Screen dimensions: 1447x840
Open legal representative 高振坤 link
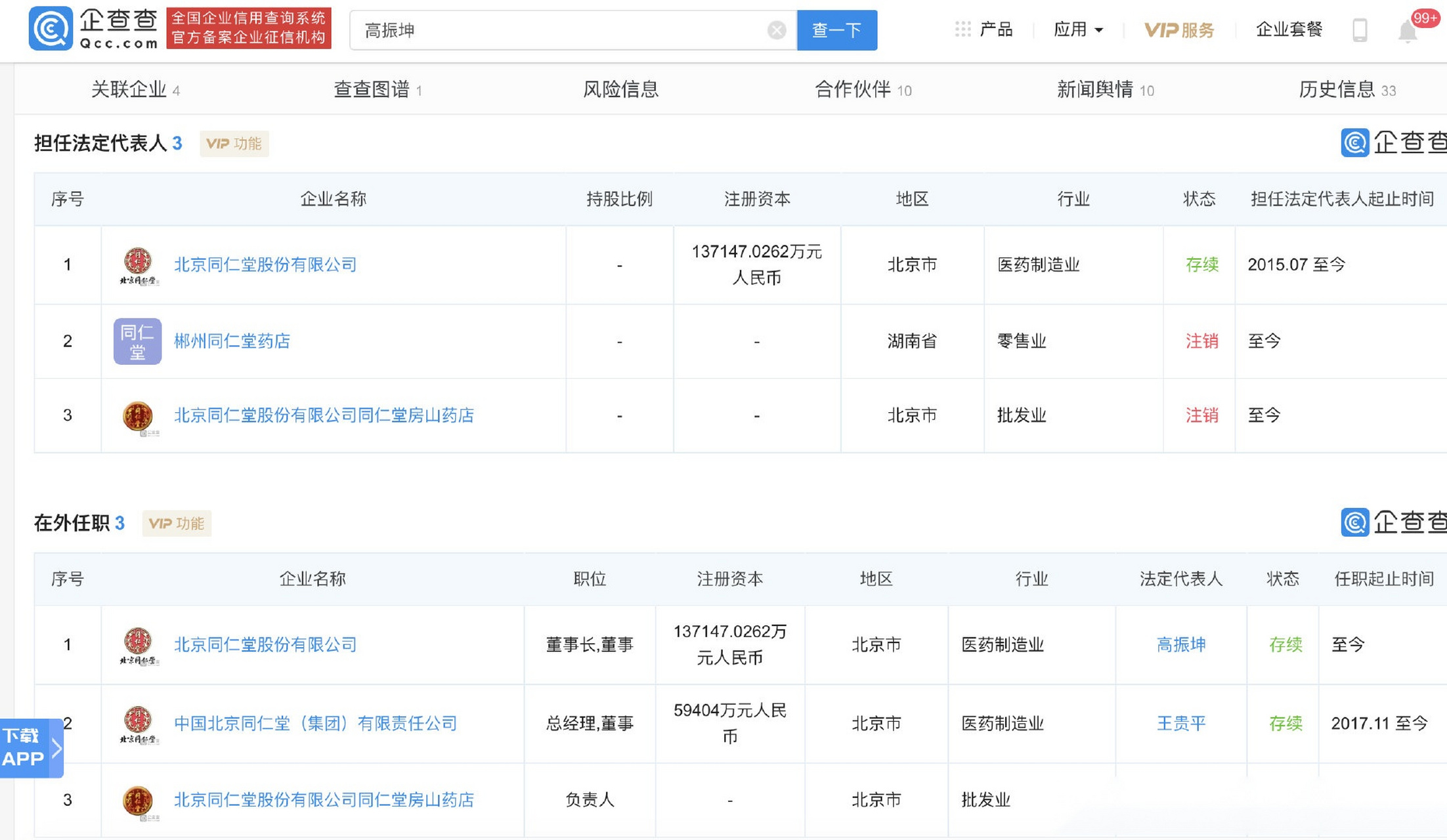(1181, 644)
